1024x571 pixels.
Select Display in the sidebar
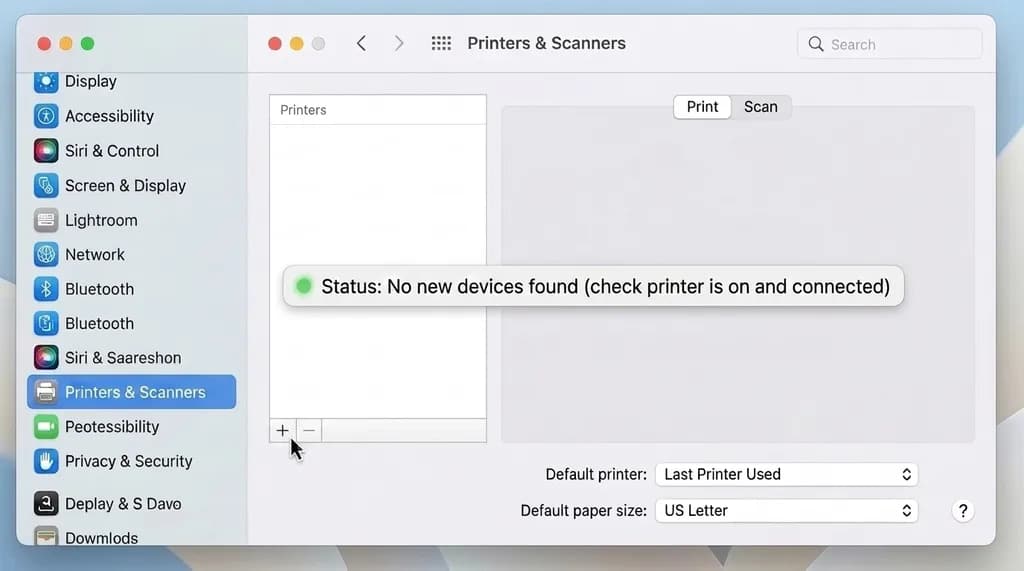tap(131, 82)
